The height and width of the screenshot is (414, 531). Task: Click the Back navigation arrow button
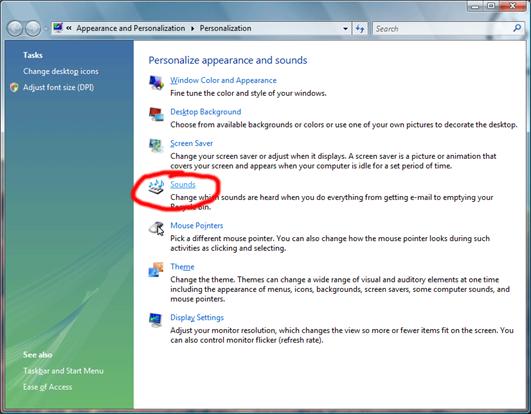(15, 28)
